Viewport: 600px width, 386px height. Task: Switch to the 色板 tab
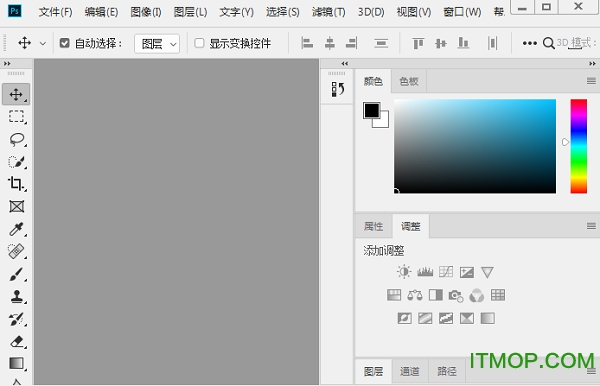click(x=409, y=81)
